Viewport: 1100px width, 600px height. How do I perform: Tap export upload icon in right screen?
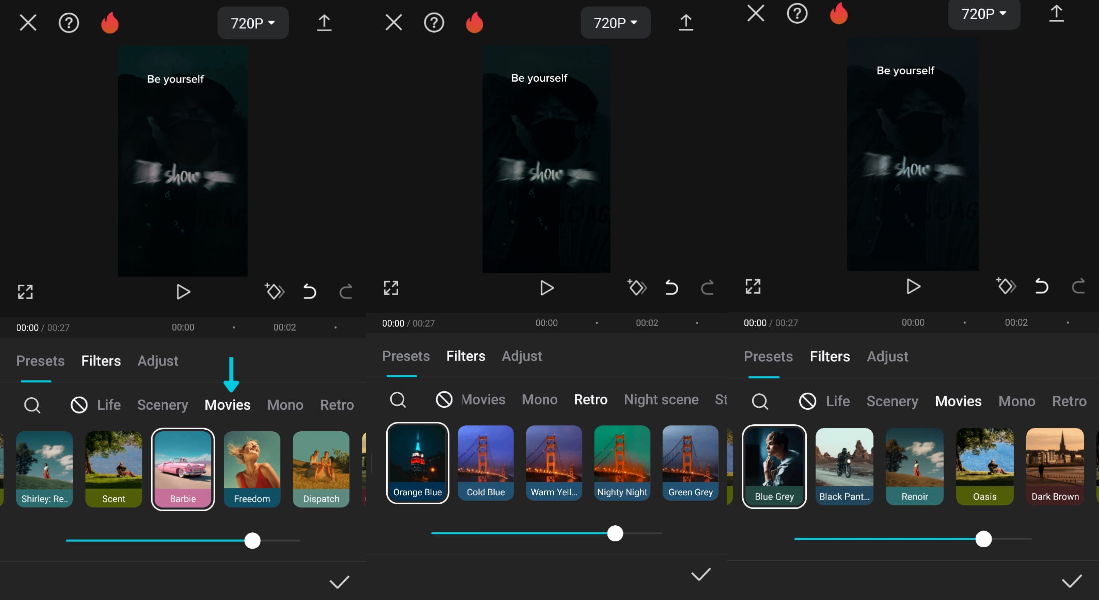coord(1057,13)
